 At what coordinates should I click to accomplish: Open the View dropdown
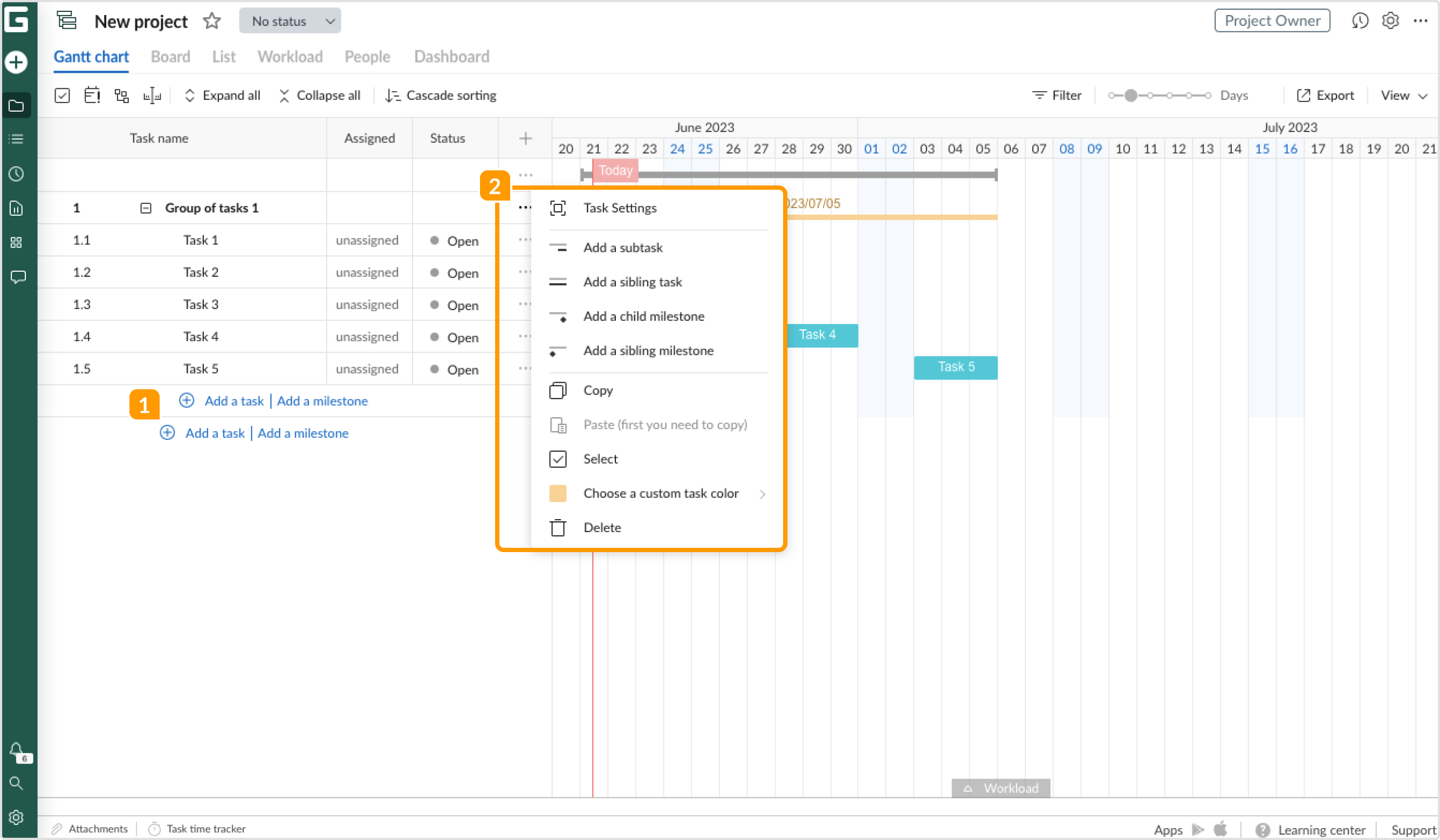click(1403, 95)
